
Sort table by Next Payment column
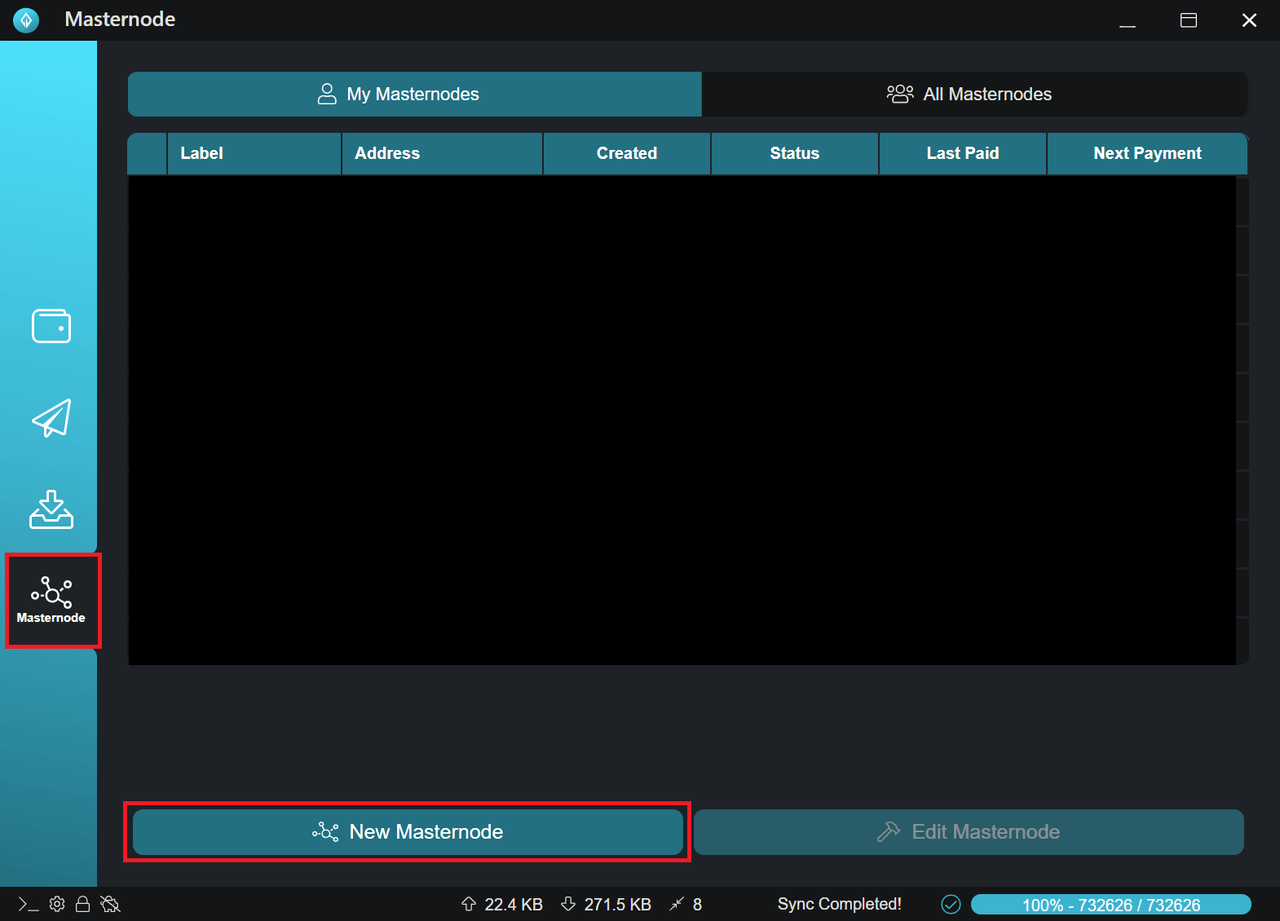point(1147,153)
